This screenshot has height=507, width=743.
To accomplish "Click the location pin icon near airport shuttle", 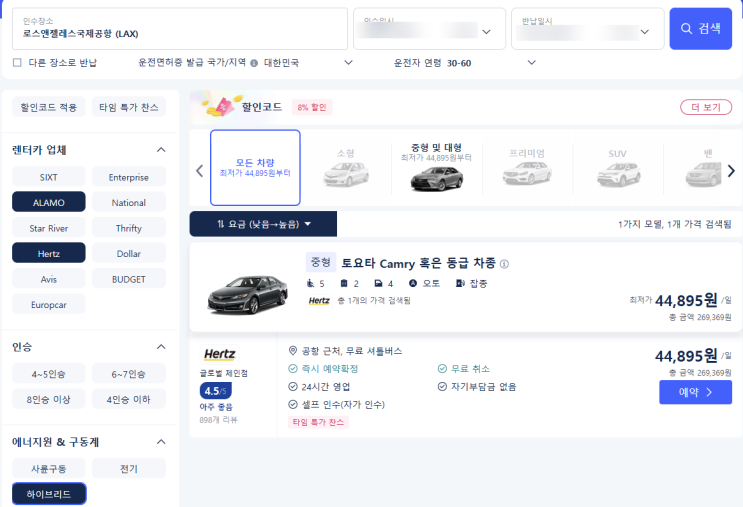I will (293, 351).
